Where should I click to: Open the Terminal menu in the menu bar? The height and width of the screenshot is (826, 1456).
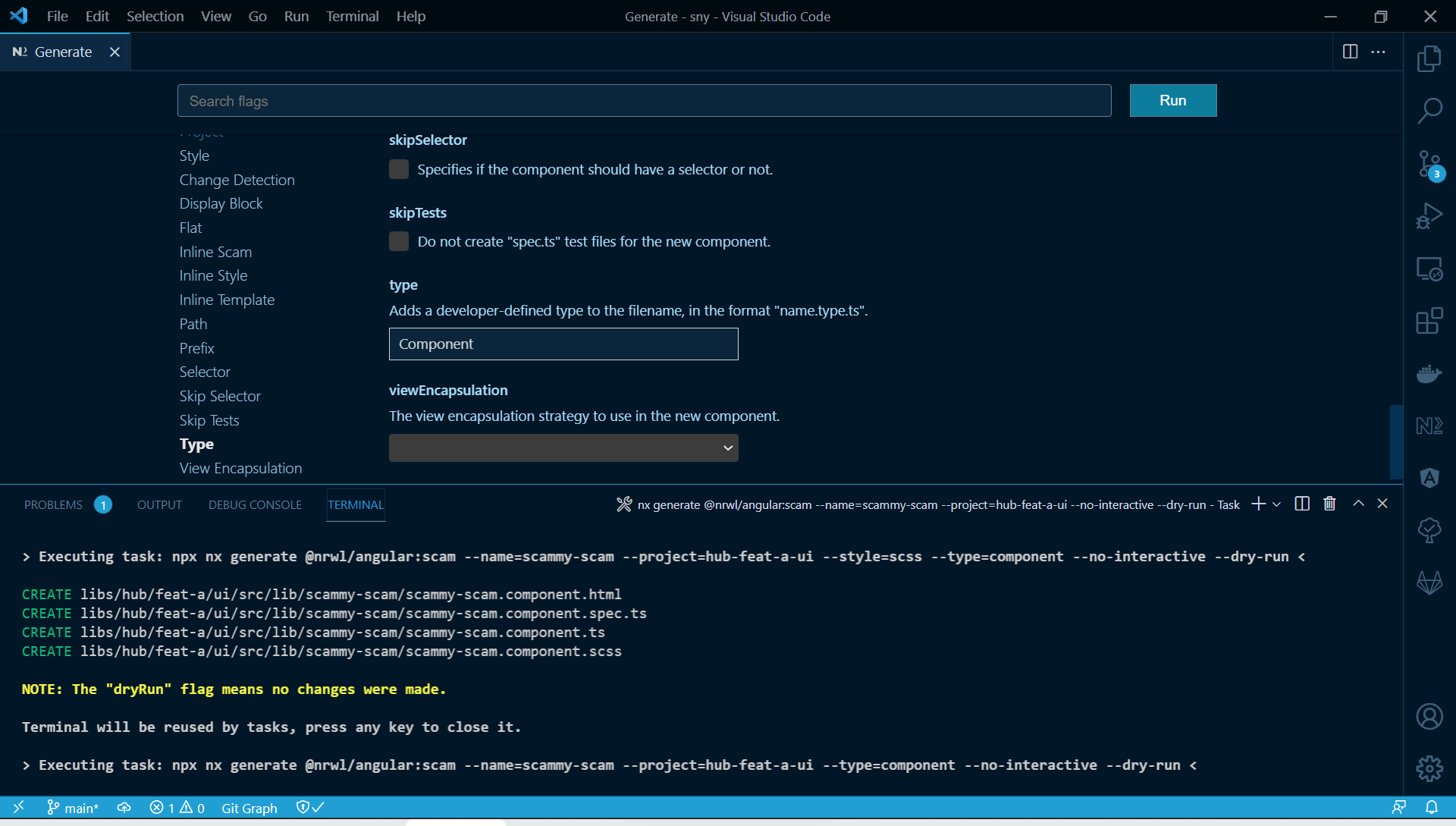tap(352, 16)
